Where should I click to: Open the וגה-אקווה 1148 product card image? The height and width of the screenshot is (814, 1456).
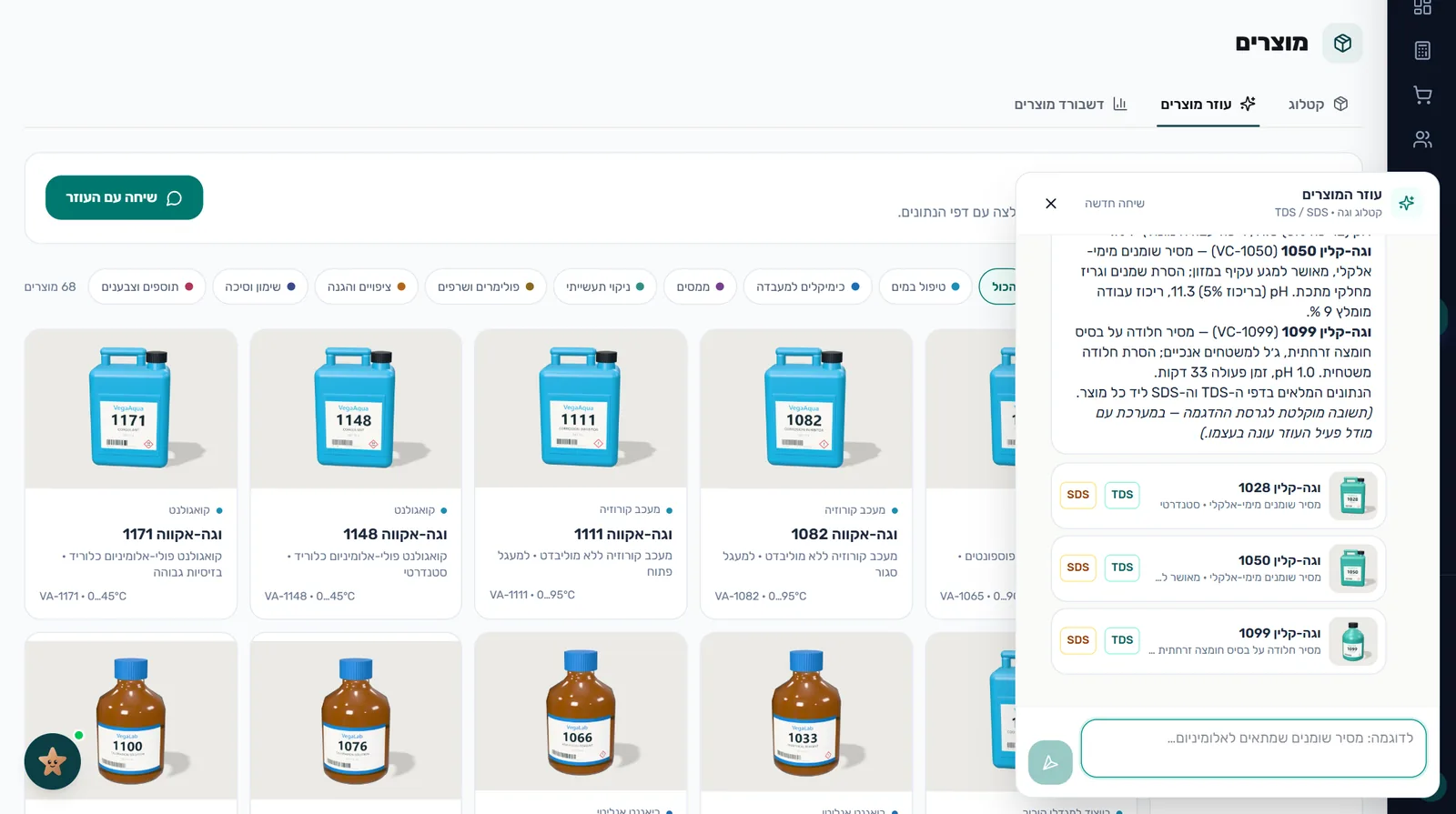point(356,408)
